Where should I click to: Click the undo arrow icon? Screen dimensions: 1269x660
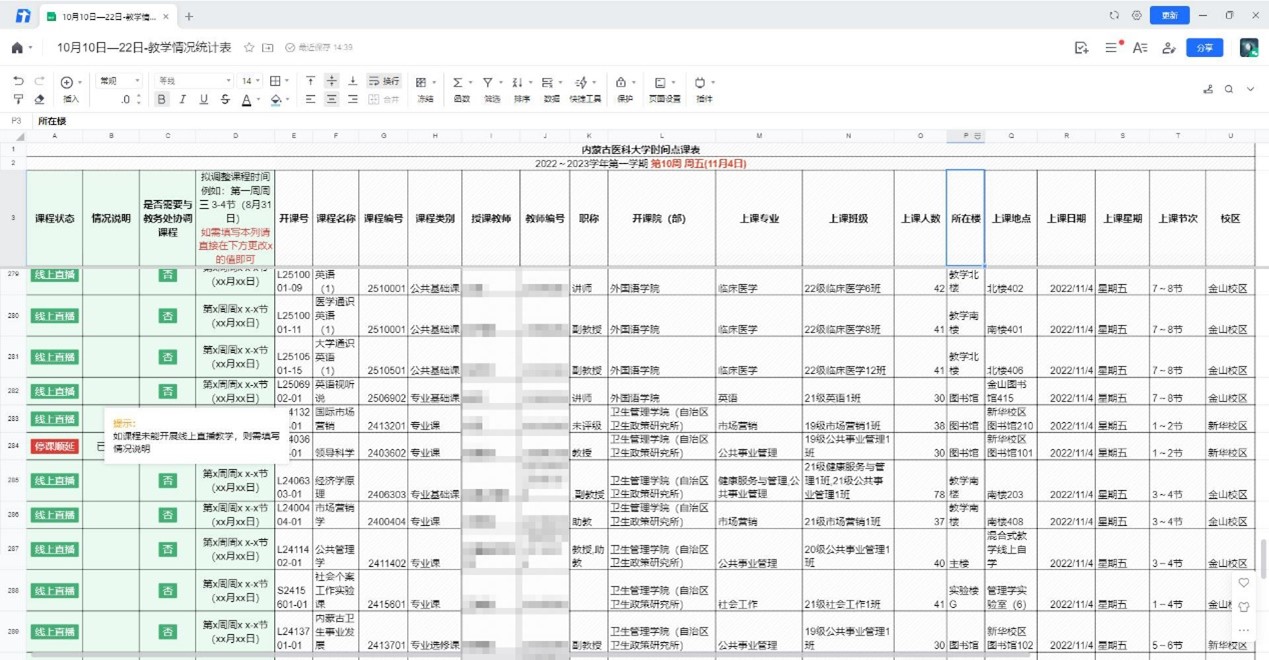coord(18,81)
